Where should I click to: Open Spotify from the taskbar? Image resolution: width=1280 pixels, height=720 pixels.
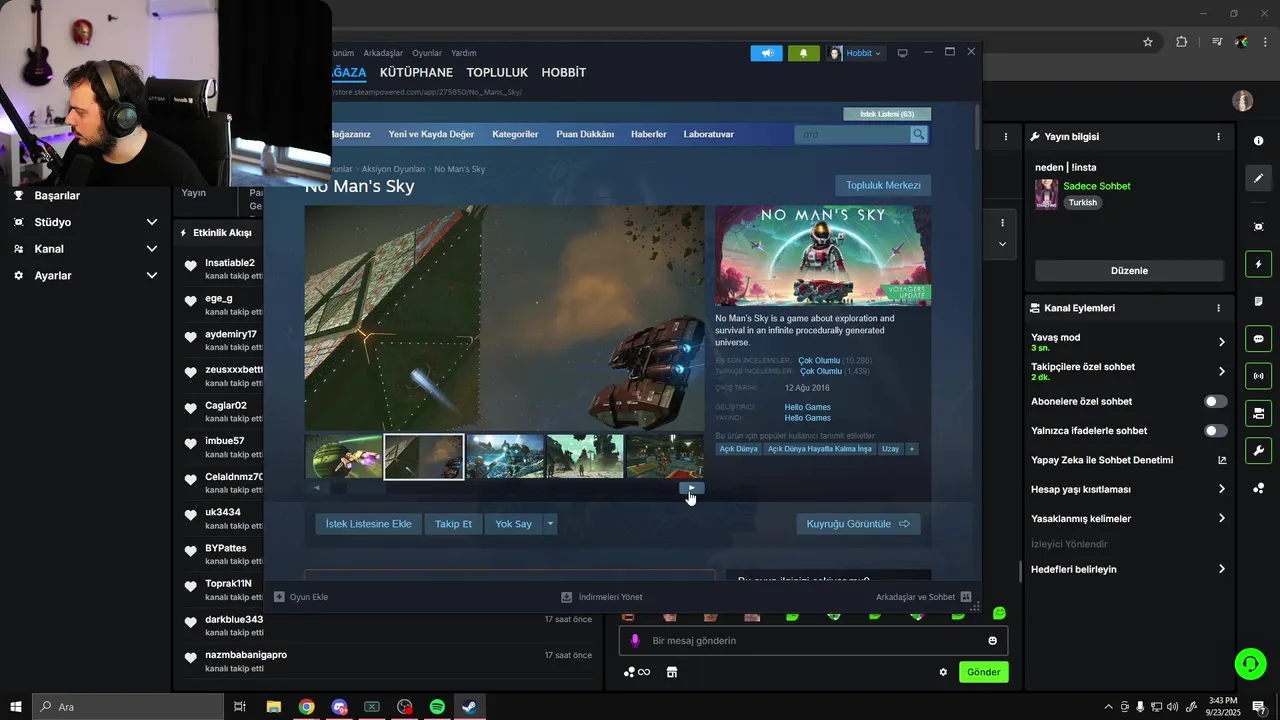(x=437, y=707)
